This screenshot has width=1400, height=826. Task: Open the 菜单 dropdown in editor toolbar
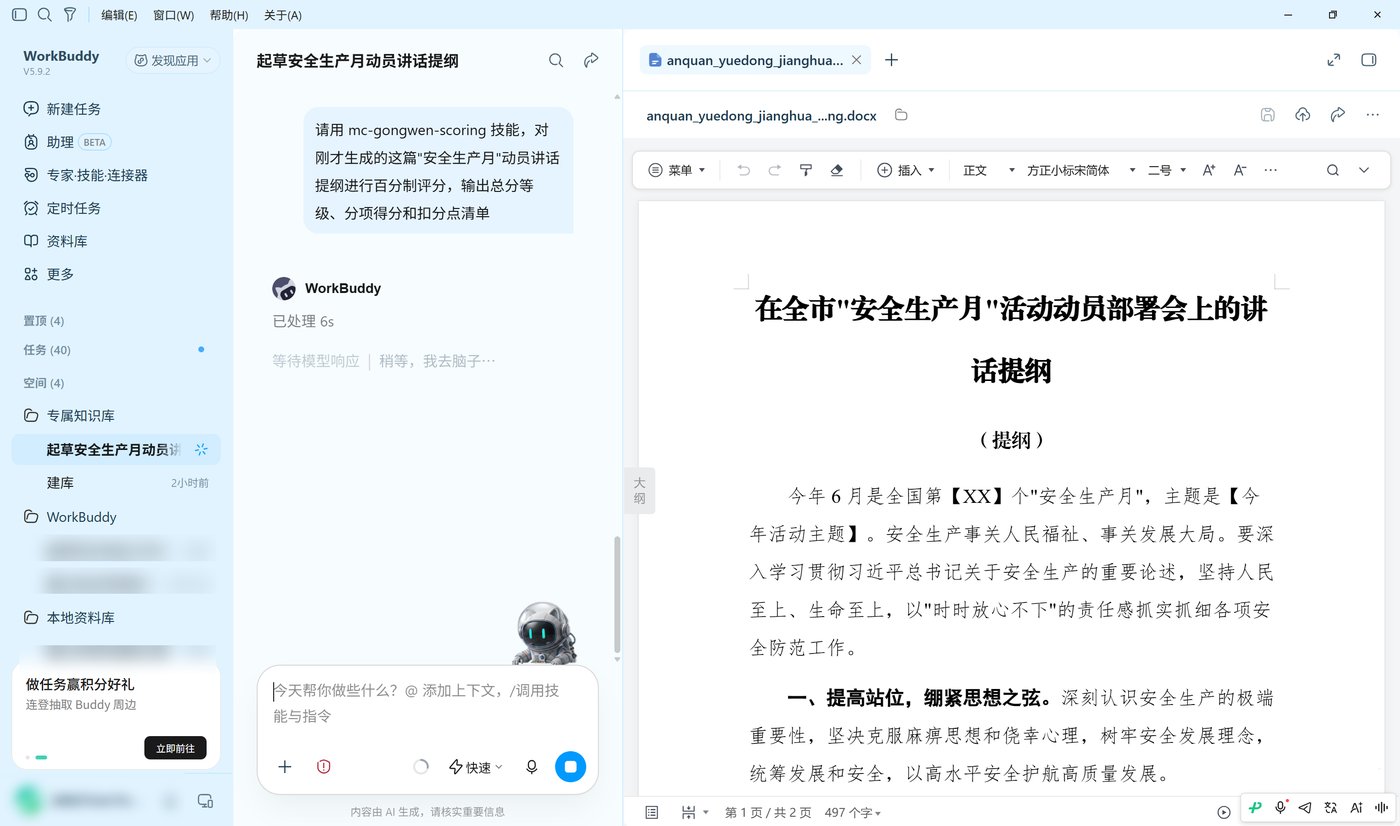677,170
